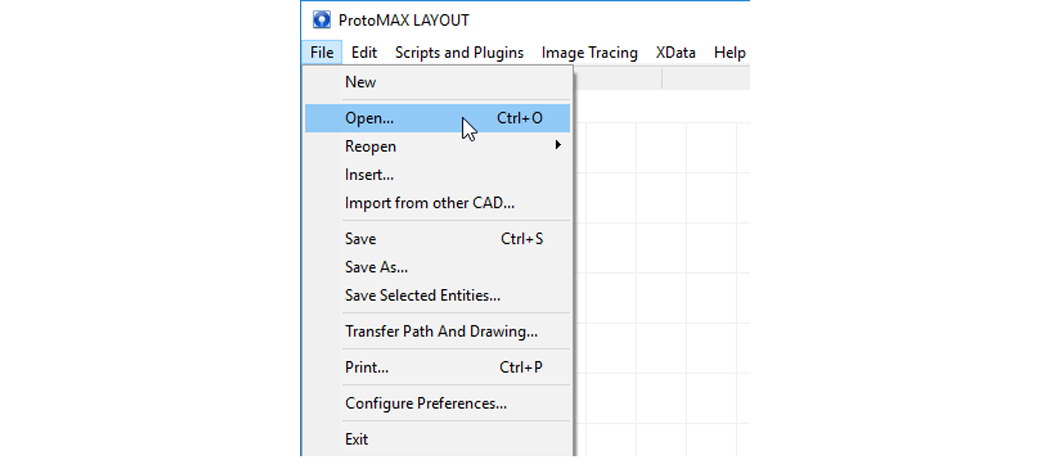Click the ProtoMAX LAYOUT app icon

321,20
